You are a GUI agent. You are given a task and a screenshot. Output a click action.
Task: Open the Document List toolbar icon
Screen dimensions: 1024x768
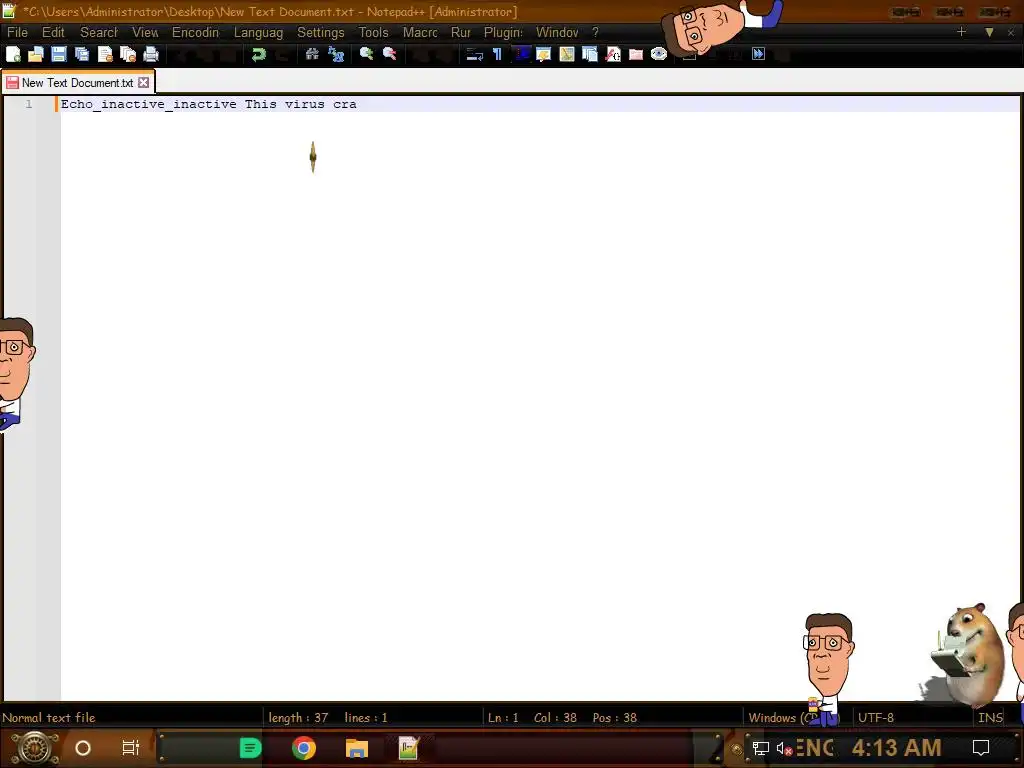590,55
